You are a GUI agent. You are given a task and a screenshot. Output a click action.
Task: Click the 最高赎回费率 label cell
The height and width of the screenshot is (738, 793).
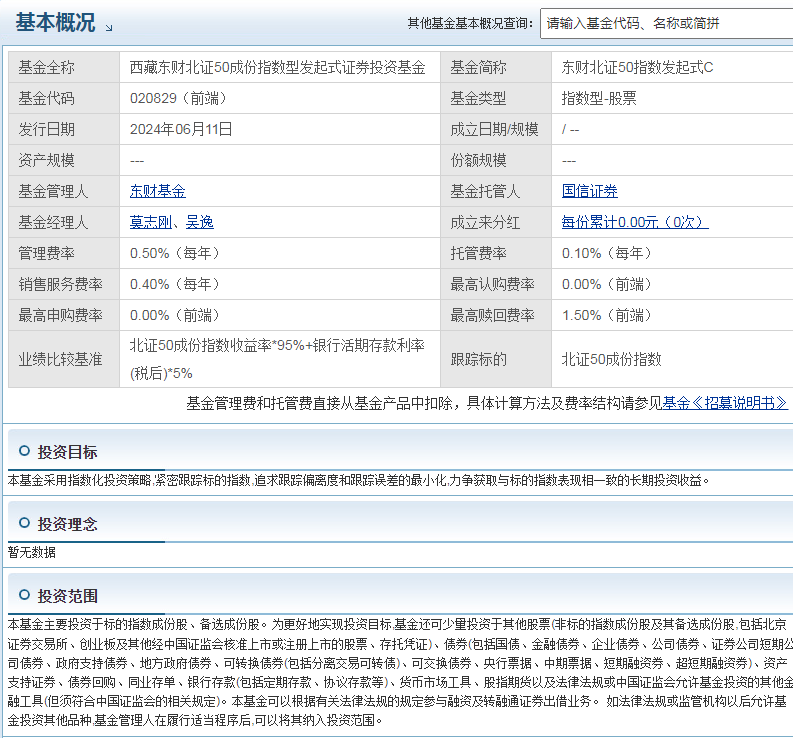coord(496,315)
